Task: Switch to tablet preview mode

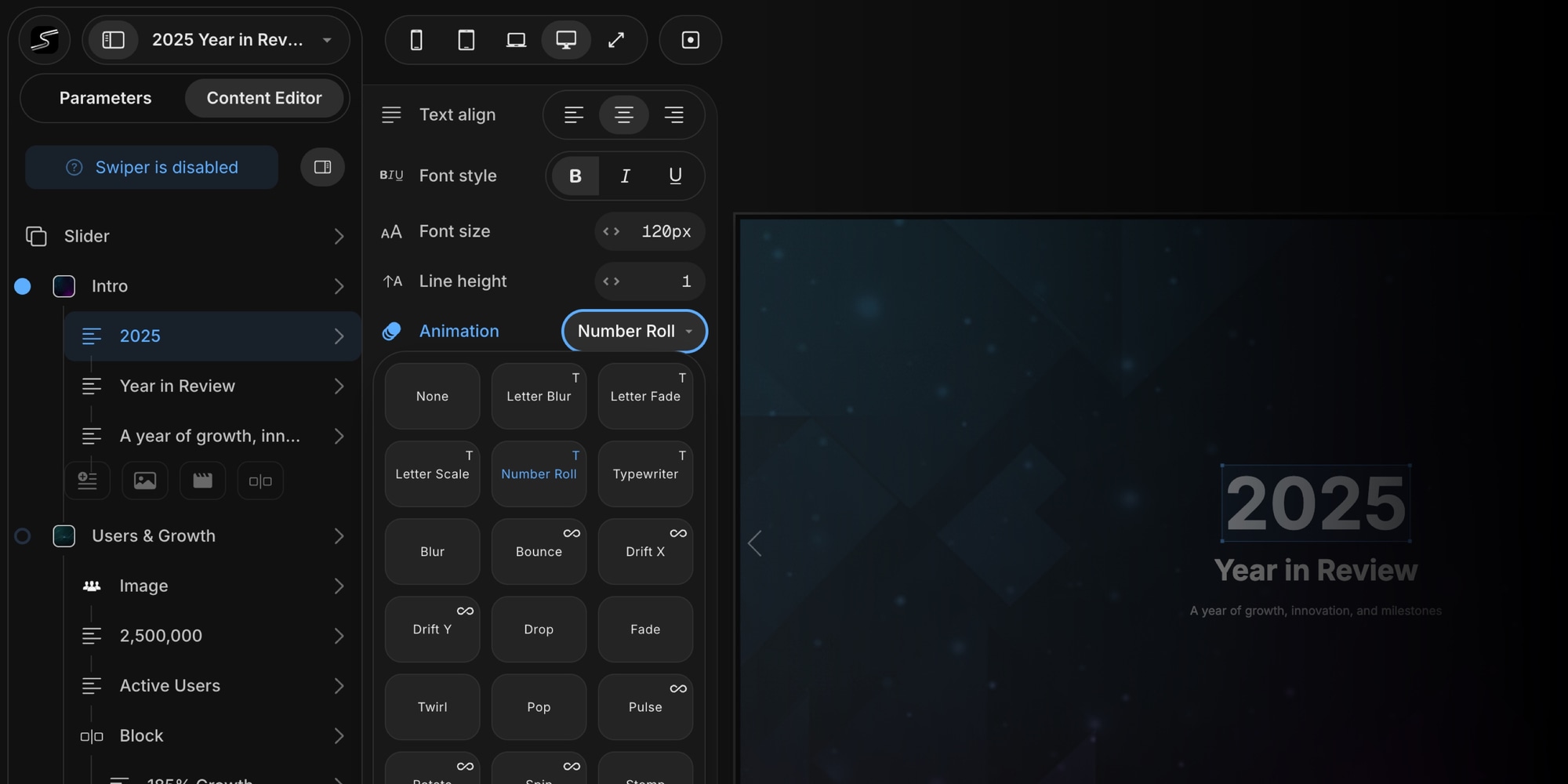Action: point(466,40)
